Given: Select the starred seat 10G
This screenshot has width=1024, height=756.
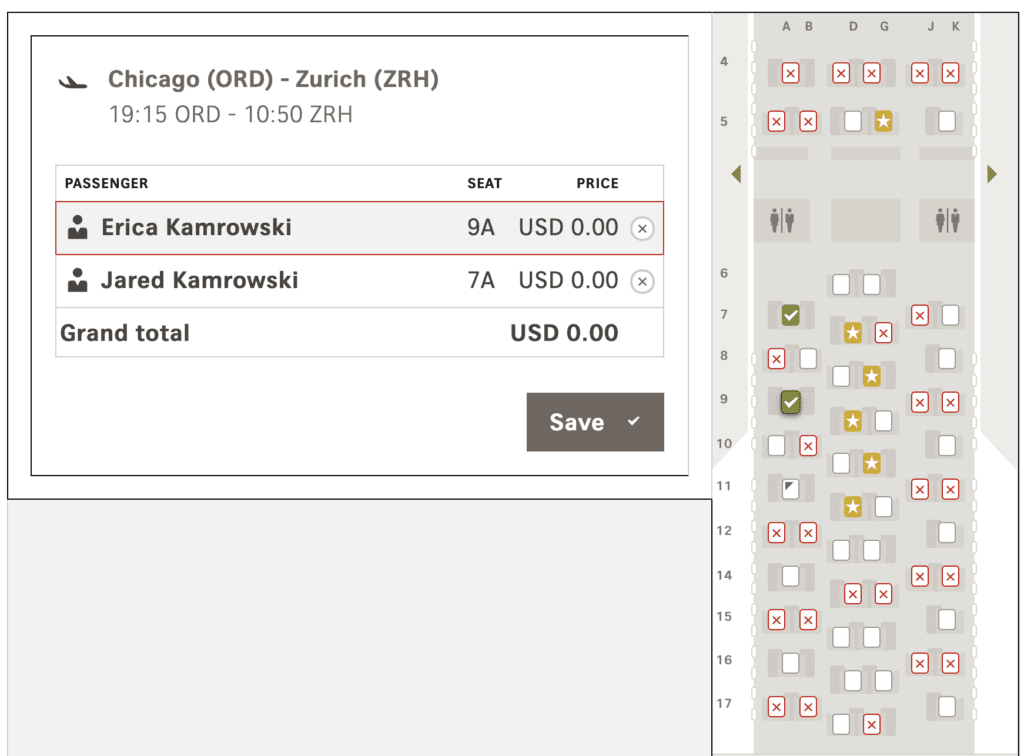Looking at the screenshot, I should click(x=872, y=462).
